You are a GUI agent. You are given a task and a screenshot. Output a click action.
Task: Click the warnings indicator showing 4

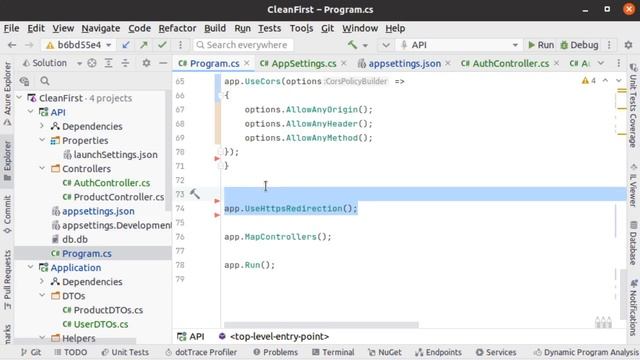click(589, 81)
